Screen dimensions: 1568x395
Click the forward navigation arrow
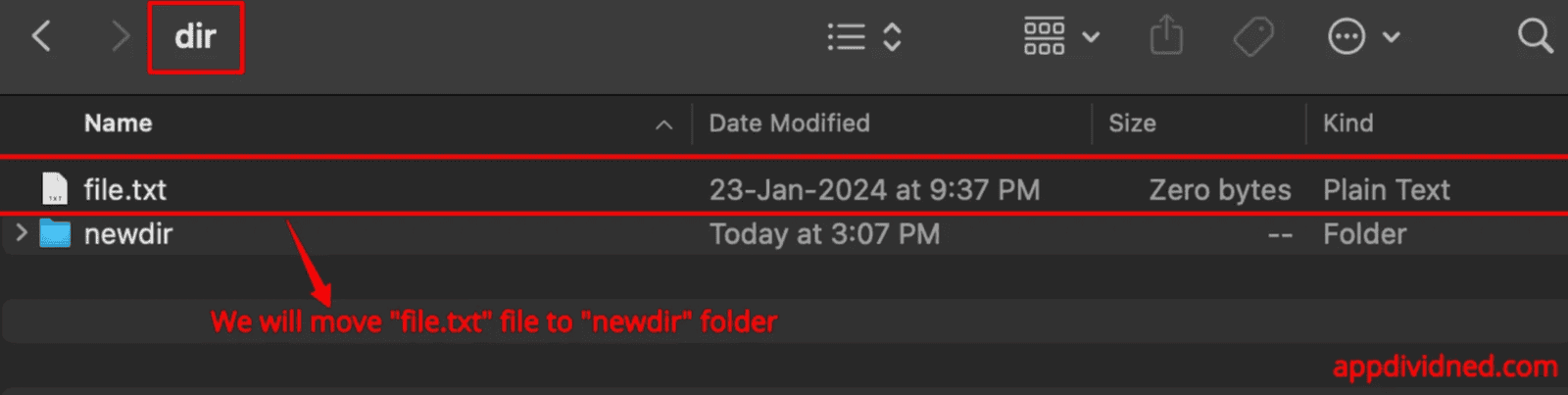121,37
